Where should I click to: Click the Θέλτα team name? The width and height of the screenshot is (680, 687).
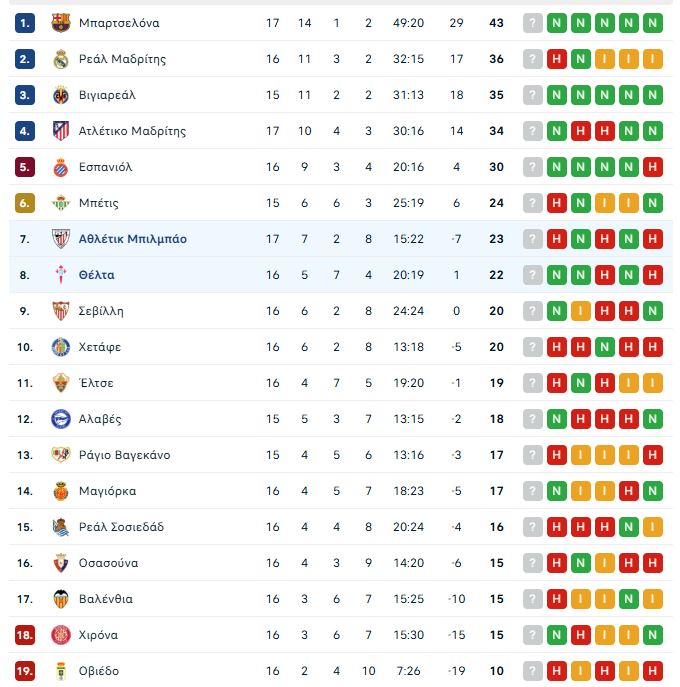(96, 275)
